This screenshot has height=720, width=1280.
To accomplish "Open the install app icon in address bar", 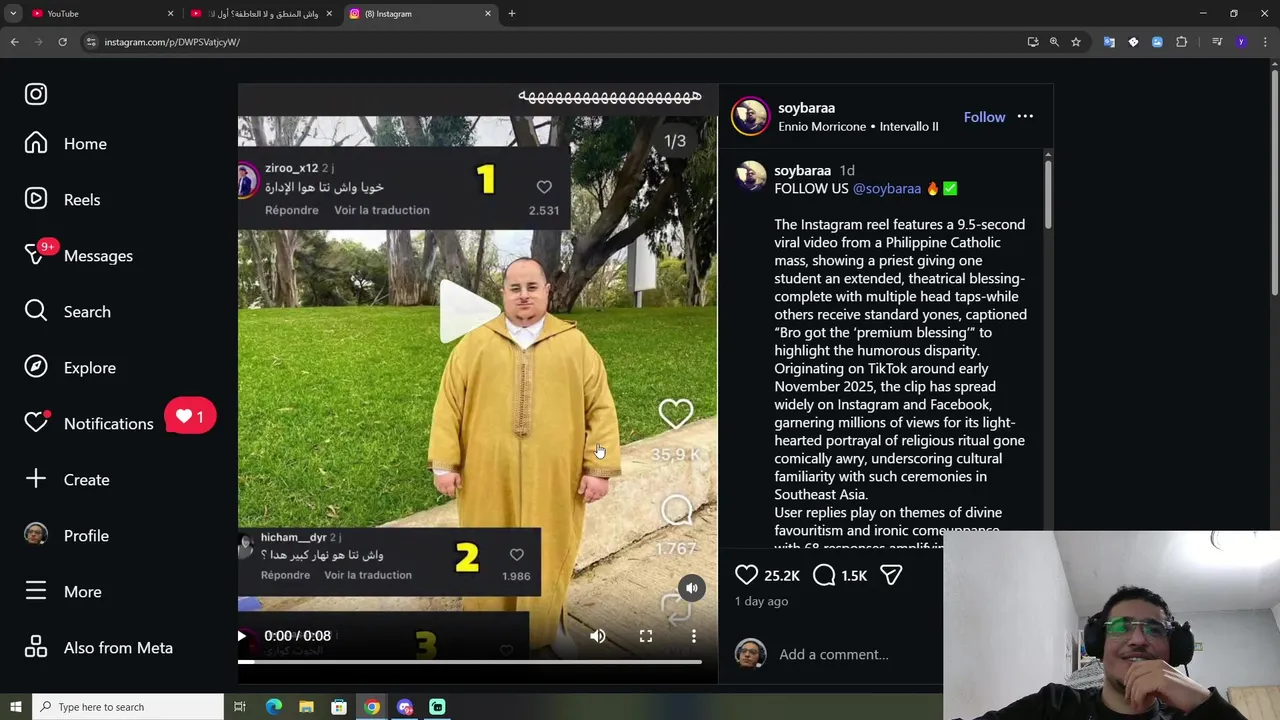I will point(1033,42).
